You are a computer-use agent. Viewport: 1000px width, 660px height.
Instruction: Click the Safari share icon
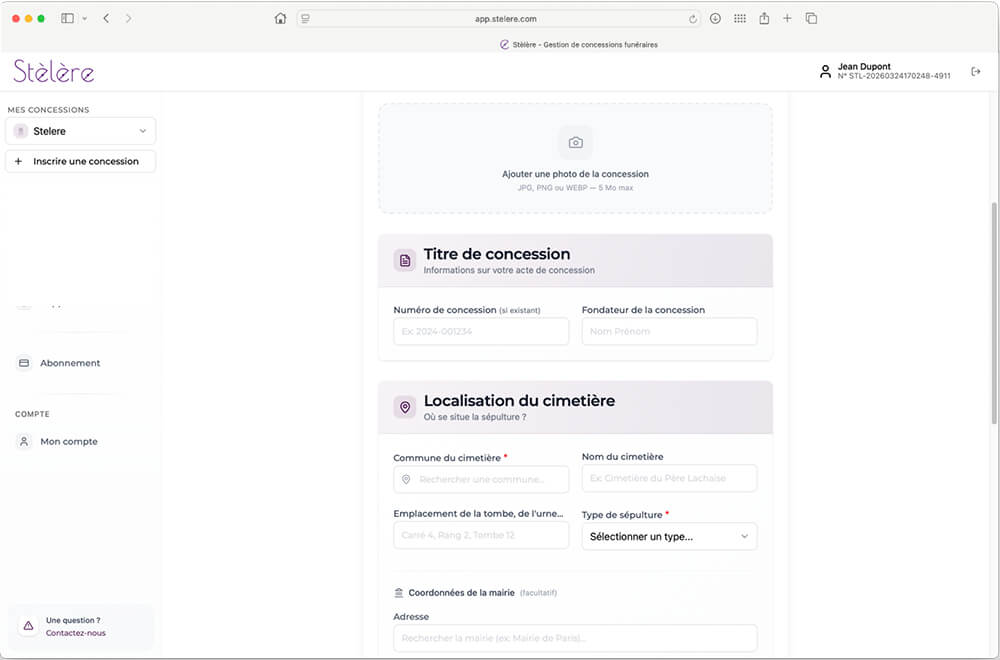click(764, 18)
